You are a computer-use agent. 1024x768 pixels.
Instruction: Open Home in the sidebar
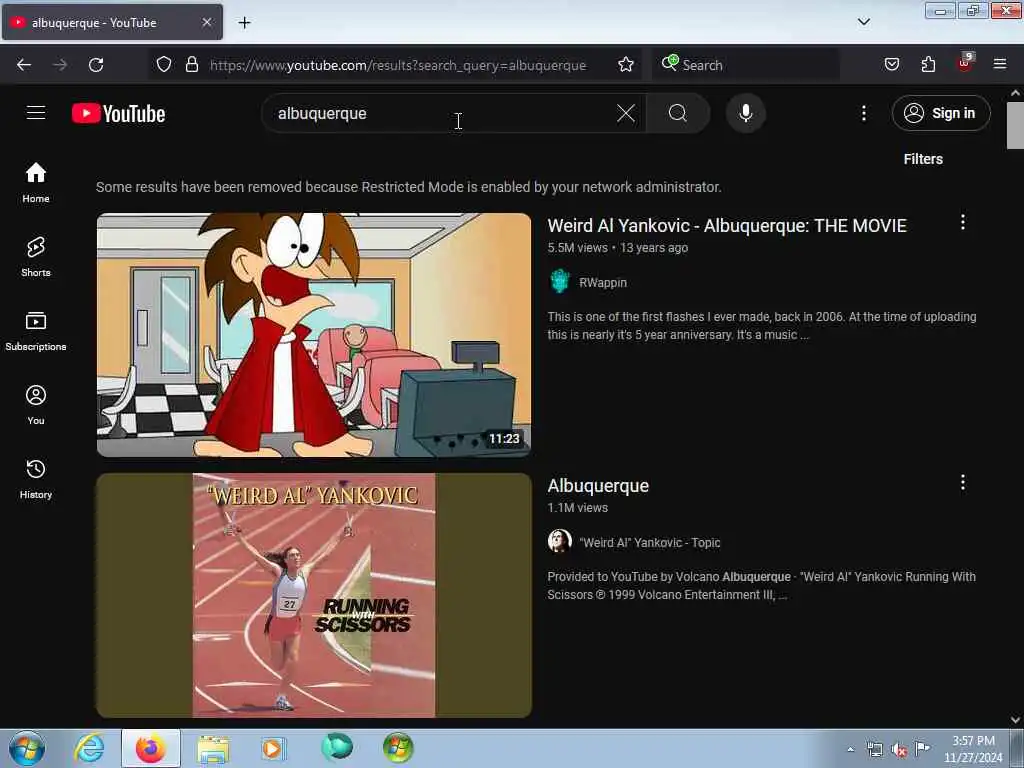coord(36,182)
